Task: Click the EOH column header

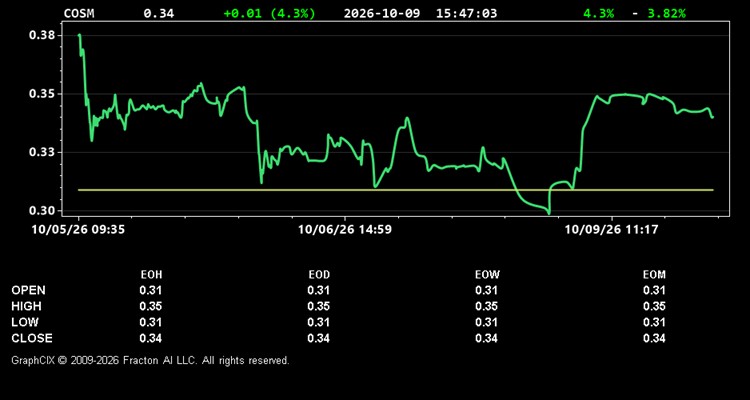Action: 151,275
